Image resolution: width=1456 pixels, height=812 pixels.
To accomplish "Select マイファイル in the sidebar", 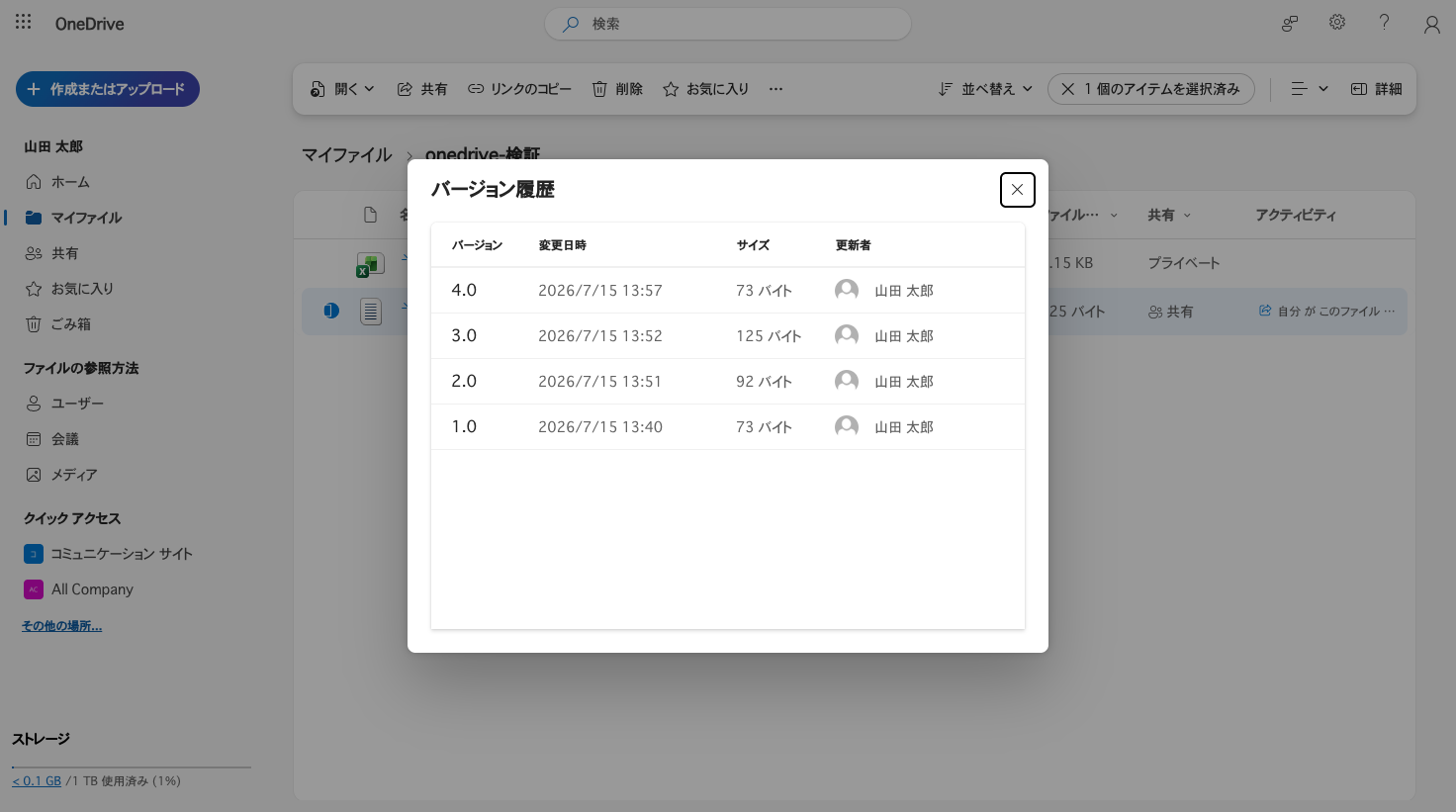I will click(73, 218).
